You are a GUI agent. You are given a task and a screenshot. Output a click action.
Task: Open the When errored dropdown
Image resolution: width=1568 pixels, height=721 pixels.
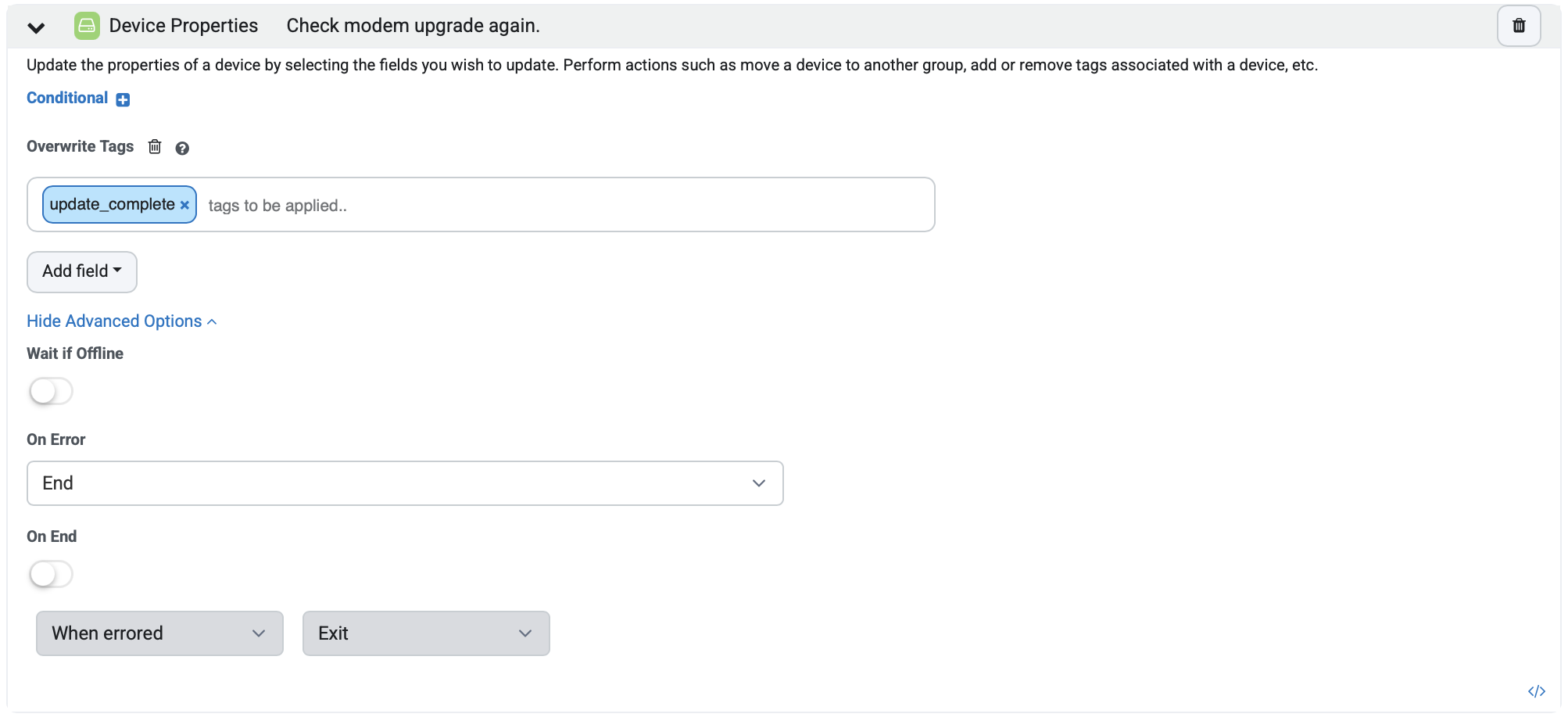tap(159, 633)
